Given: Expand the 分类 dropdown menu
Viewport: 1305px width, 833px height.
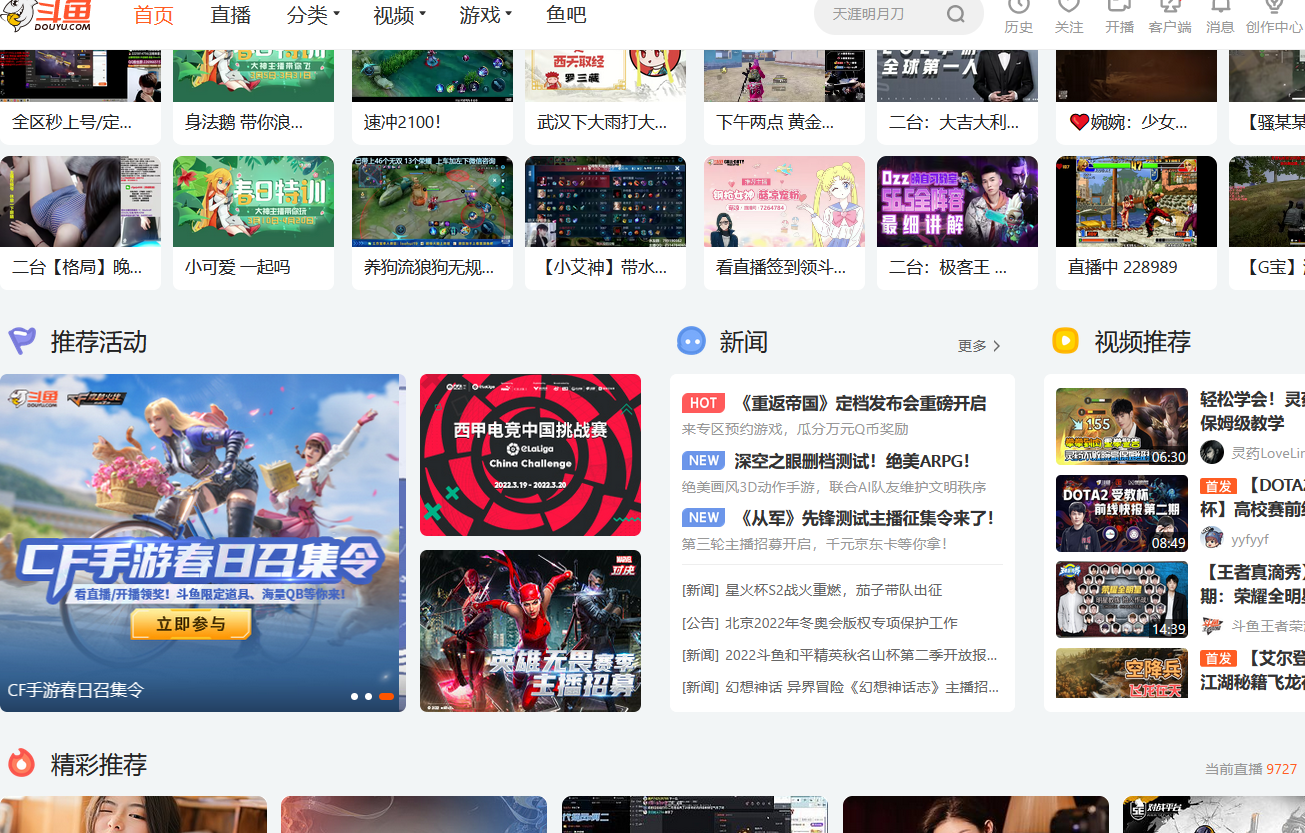Looking at the screenshot, I should pos(313,15).
